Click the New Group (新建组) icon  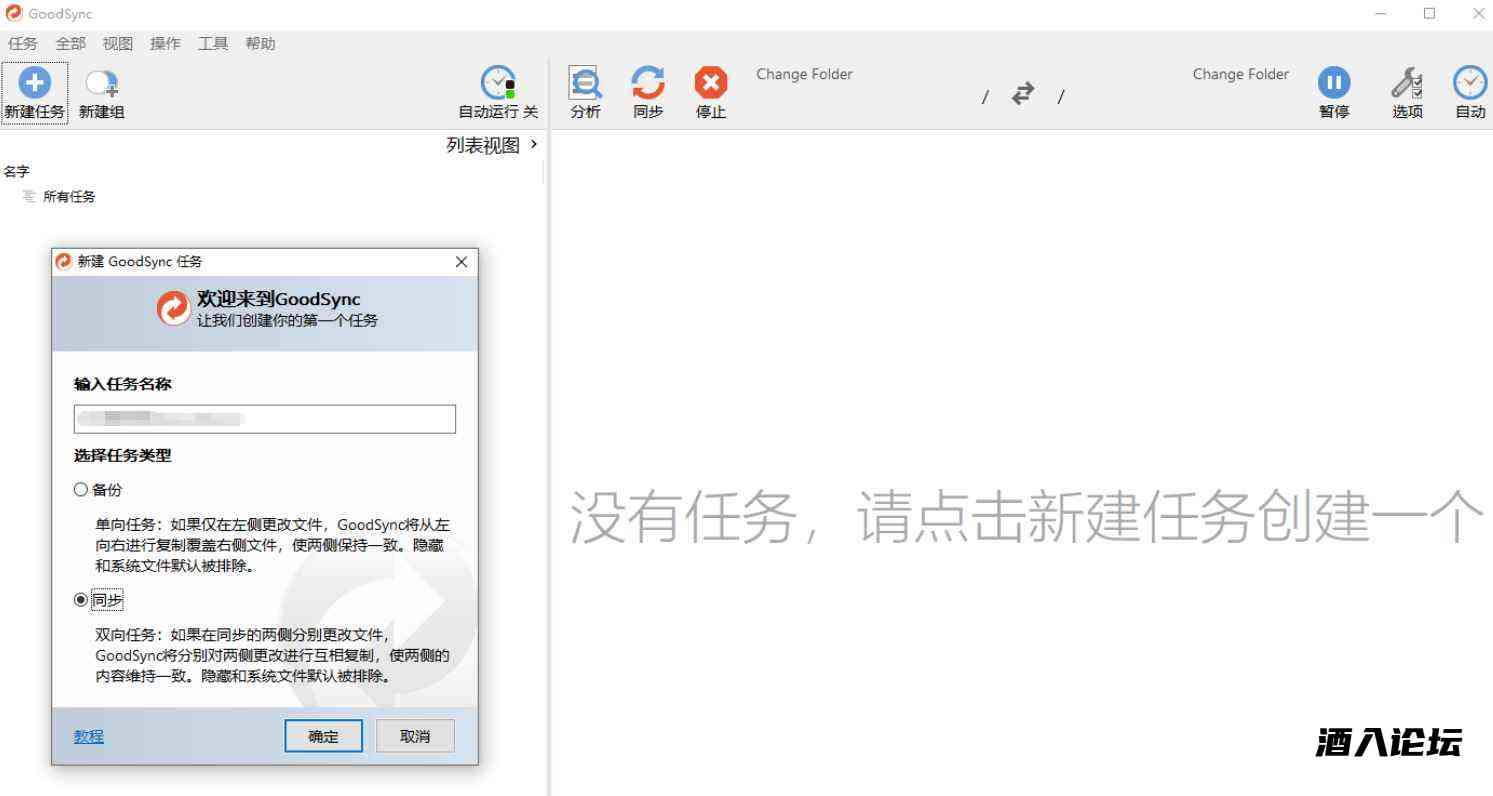(101, 84)
